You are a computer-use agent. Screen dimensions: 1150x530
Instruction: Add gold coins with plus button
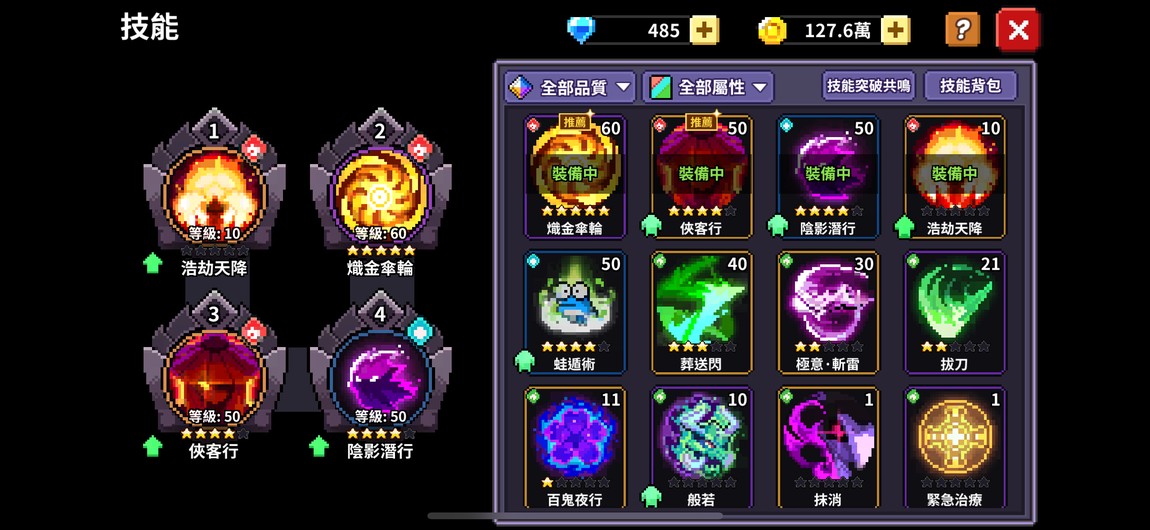896,30
